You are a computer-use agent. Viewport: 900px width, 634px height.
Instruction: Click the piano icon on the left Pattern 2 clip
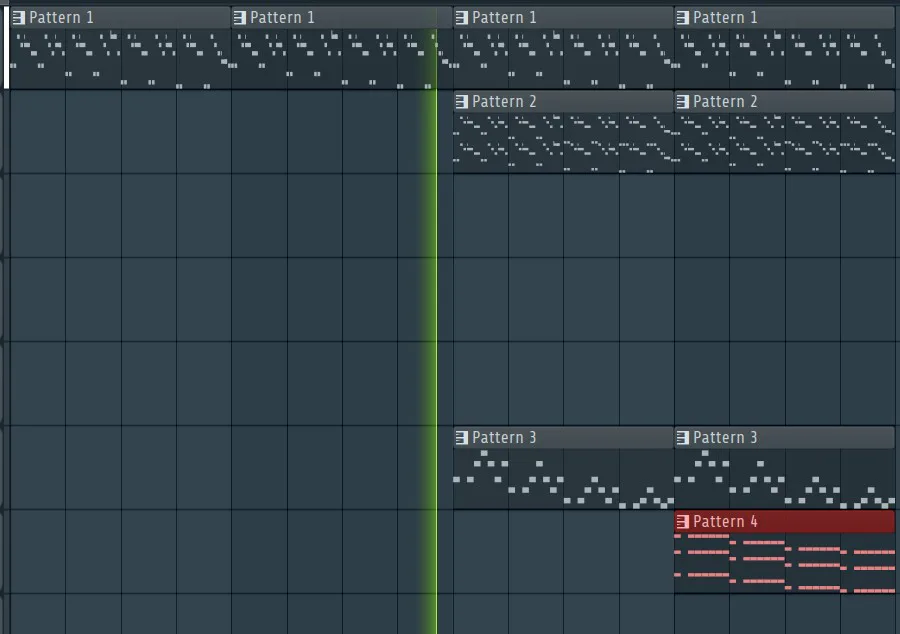pyautogui.click(x=461, y=102)
